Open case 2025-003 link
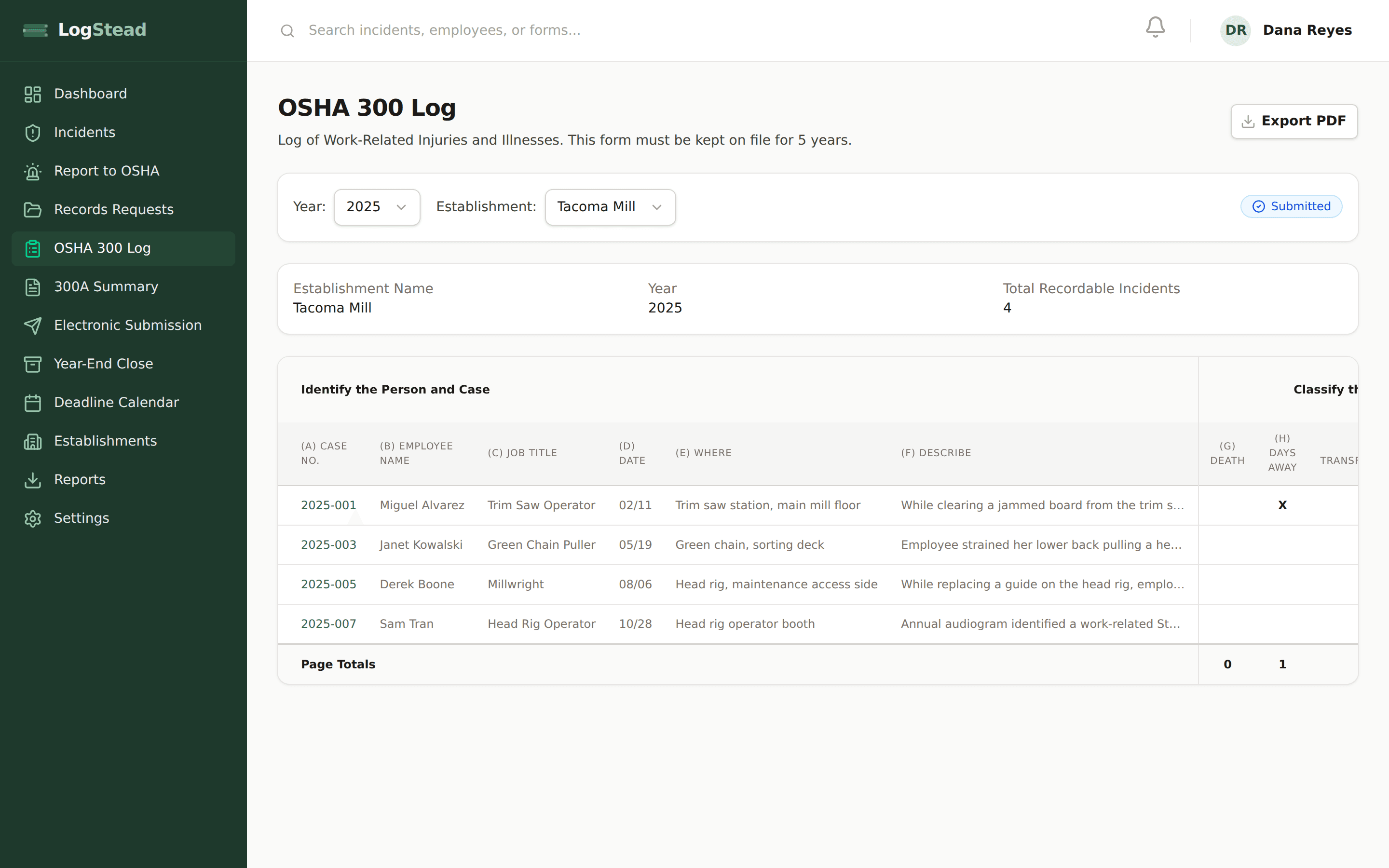 click(x=328, y=545)
